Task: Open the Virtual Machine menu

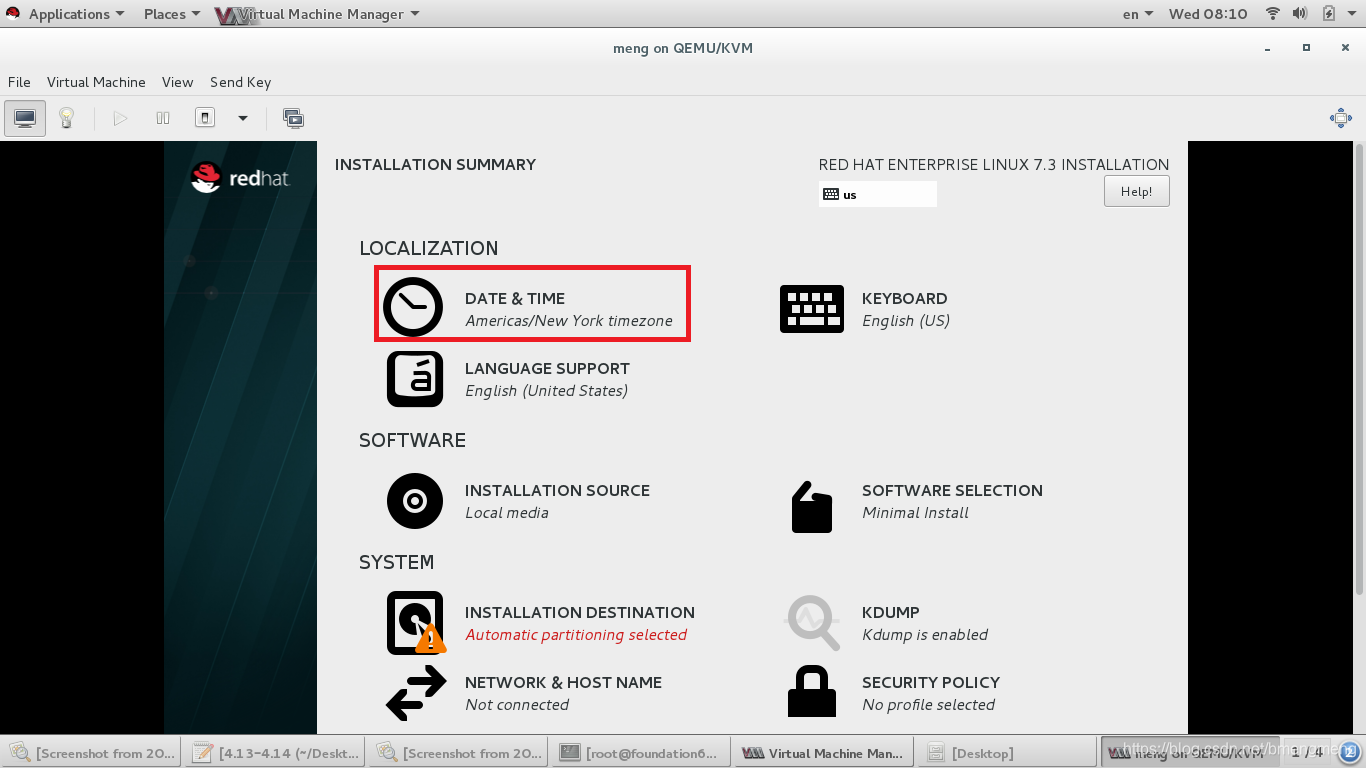Action: [x=96, y=82]
